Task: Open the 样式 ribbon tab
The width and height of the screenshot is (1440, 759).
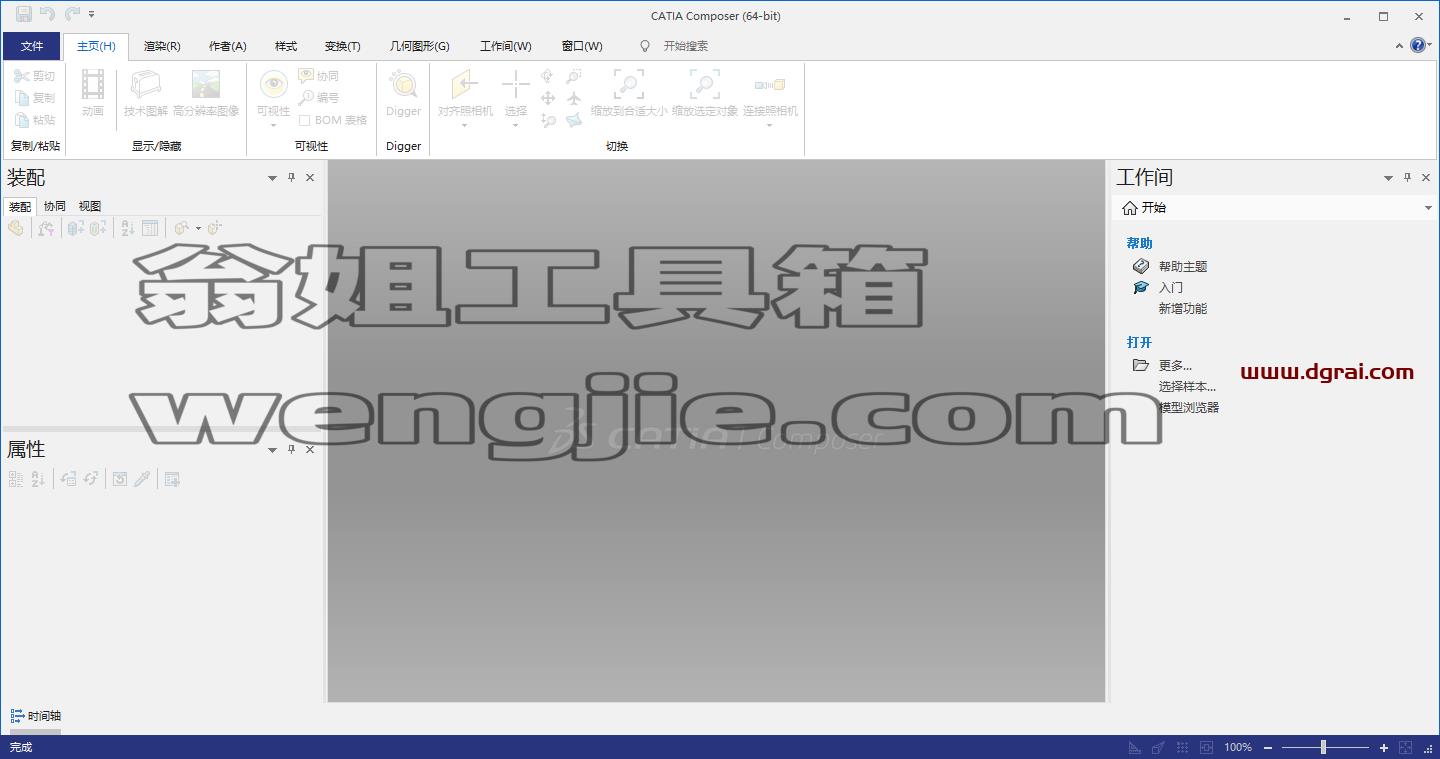Action: click(286, 46)
